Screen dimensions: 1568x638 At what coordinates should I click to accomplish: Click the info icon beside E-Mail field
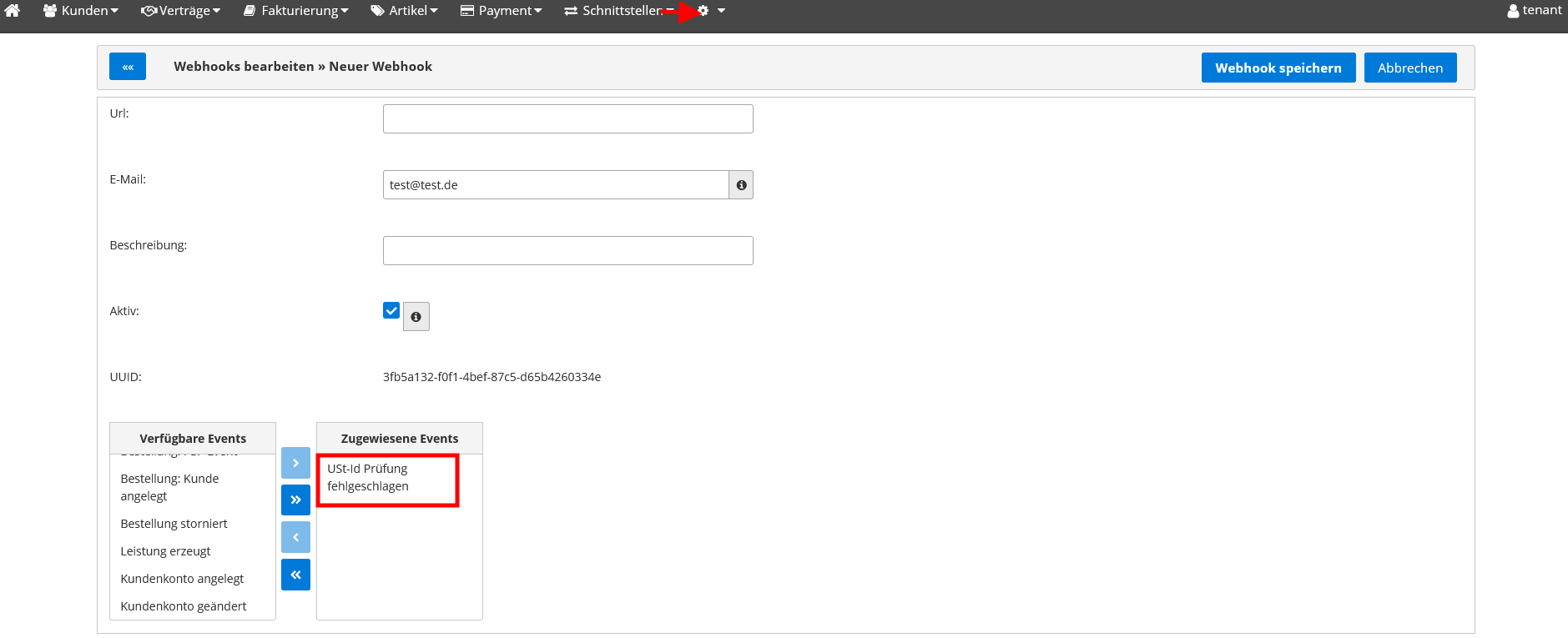click(741, 185)
